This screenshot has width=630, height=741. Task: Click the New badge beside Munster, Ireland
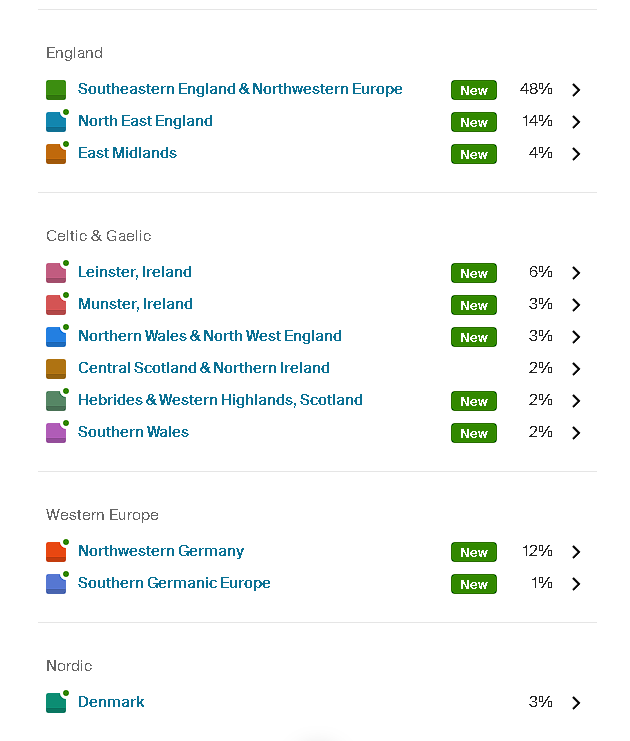point(474,305)
